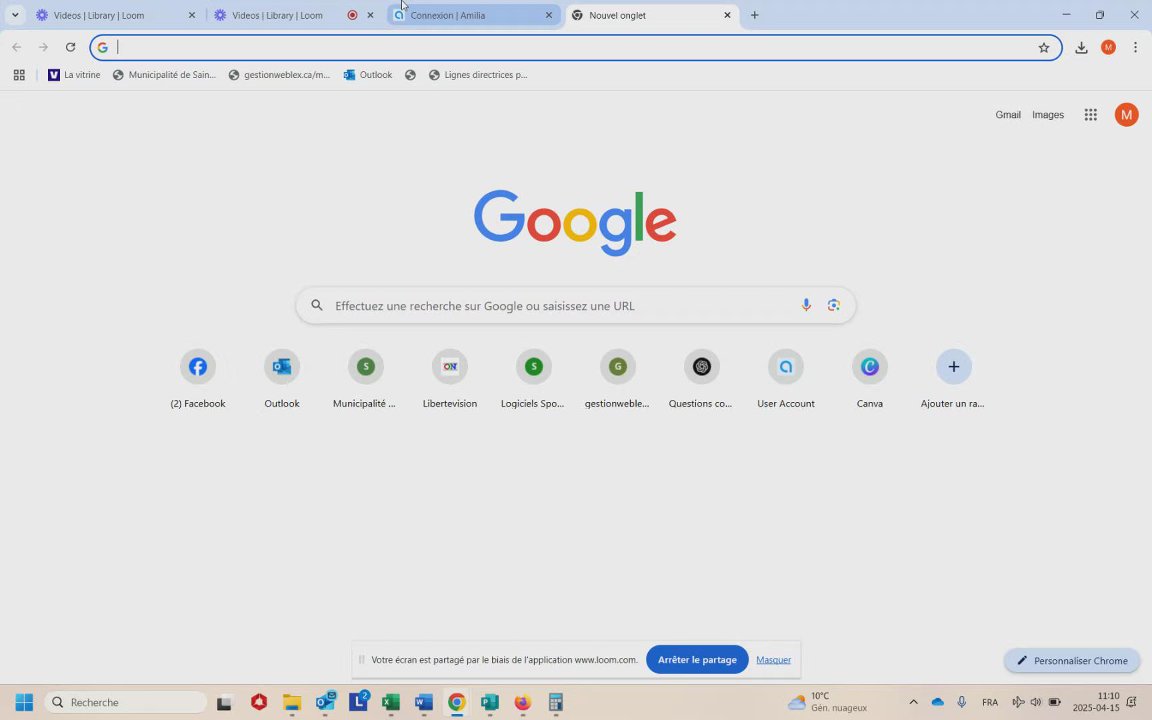Open the unlabeled globe bookmark
Viewport: 1152px width, 720px height.
411,75
